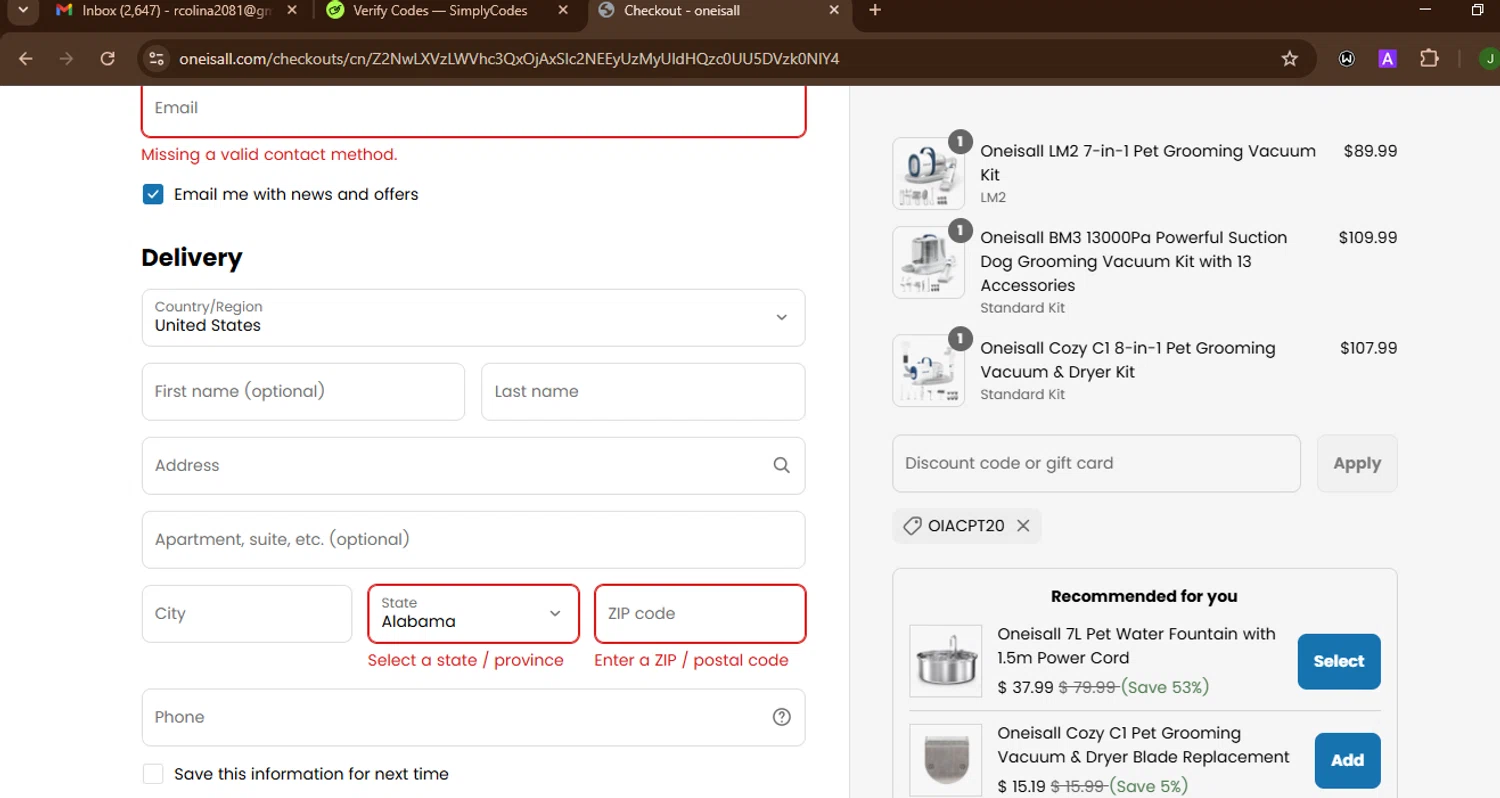Screen dimensions: 1500x798
Task: Focus the Discount code or gift card field
Action: (1097, 464)
